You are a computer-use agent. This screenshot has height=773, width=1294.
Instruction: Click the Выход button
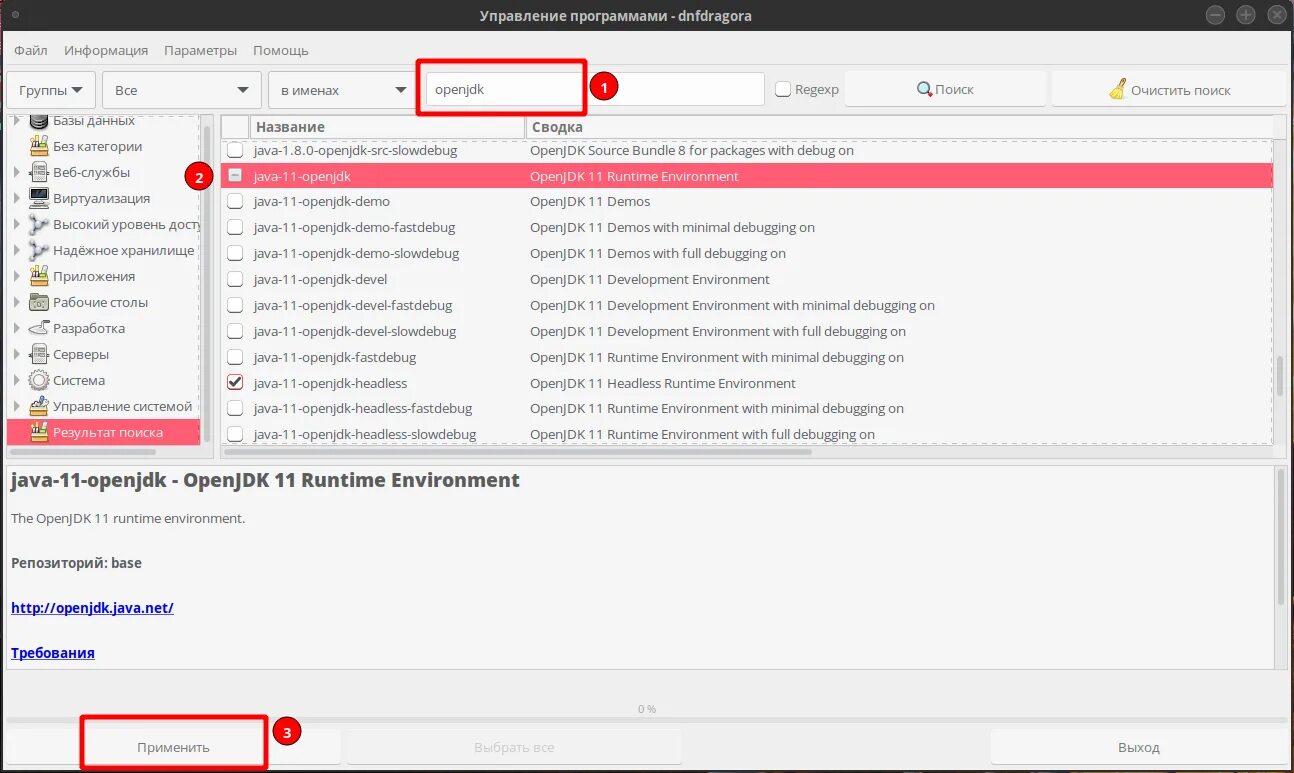click(1139, 747)
